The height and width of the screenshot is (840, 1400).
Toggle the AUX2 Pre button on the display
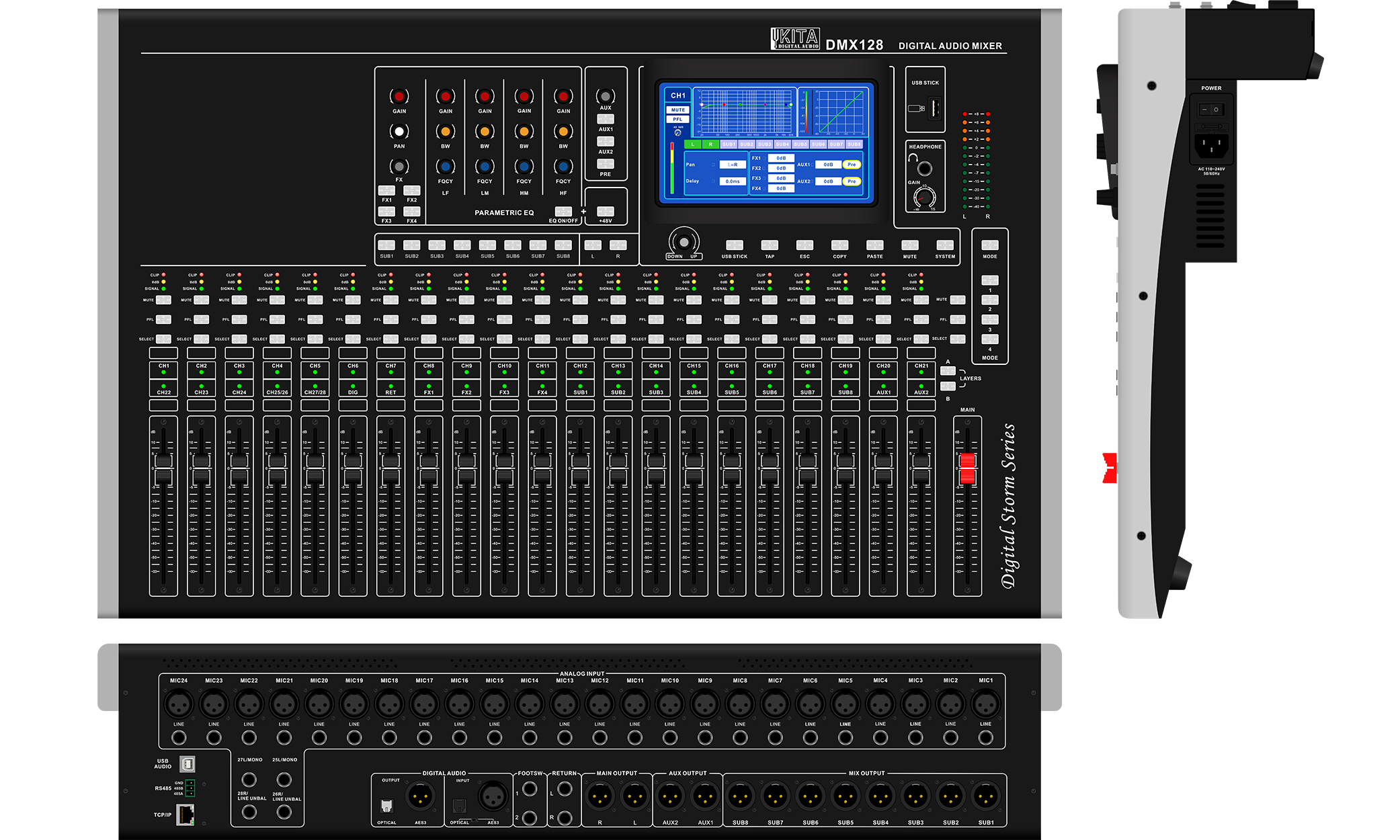852,181
